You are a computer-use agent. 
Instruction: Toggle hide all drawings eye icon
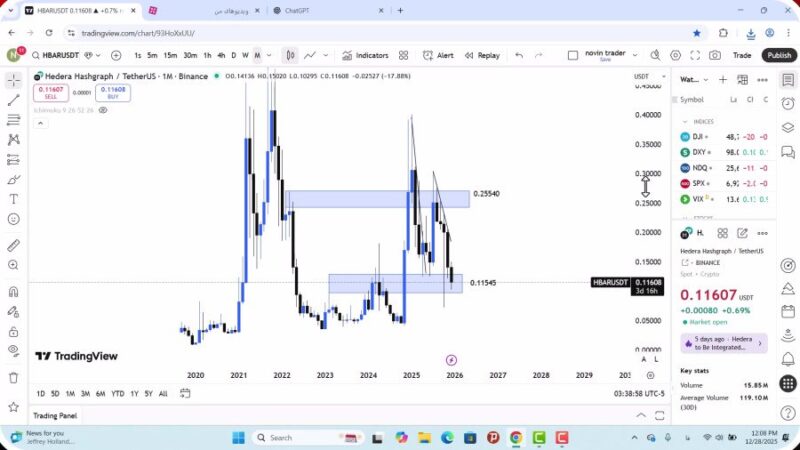(13, 349)
